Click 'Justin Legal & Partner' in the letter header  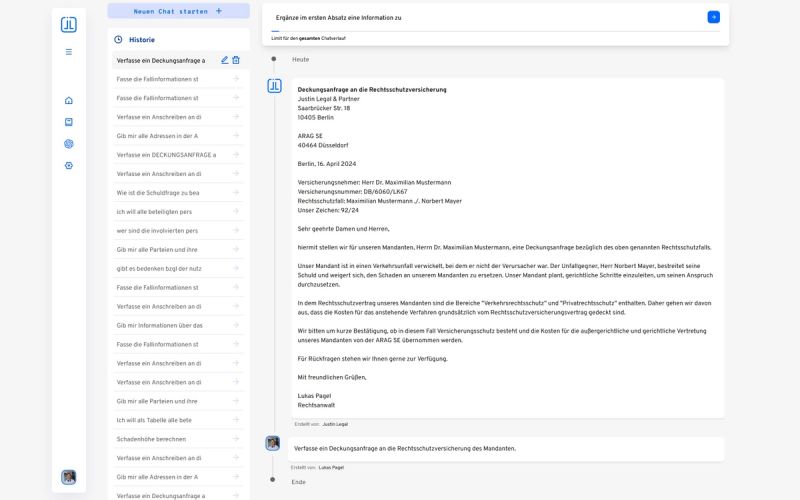pyautogui.click(x=329, y=99)
